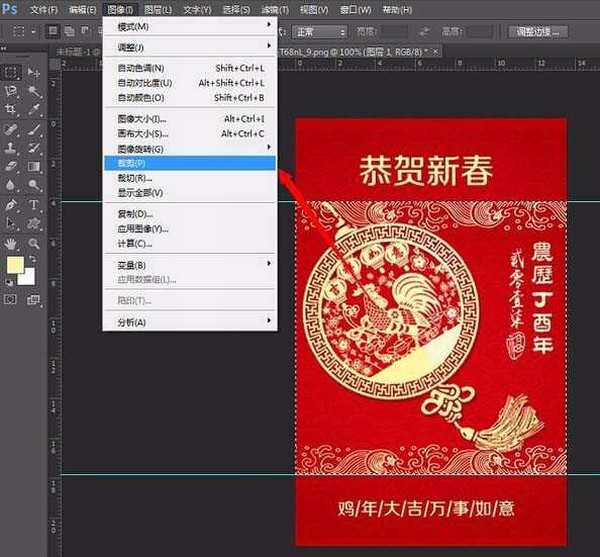Open the 正常 style dropdown
This screenshot has height=557, width=600.
click(319, 32)
